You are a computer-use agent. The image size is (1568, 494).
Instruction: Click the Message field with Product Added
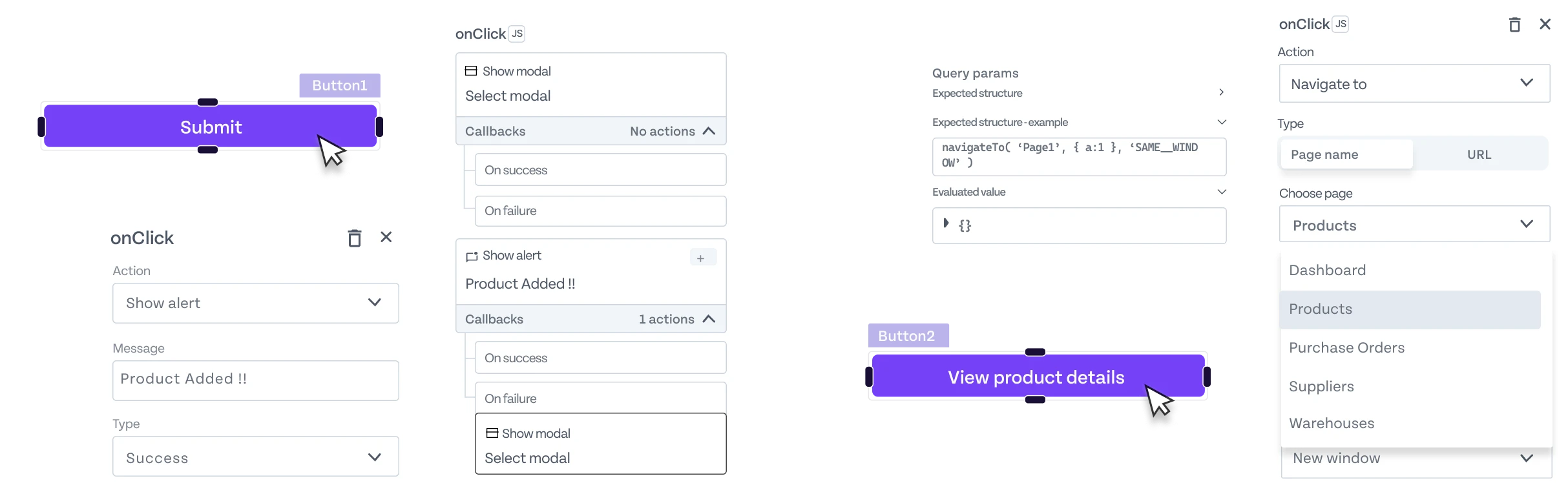[x=255, y=380]
